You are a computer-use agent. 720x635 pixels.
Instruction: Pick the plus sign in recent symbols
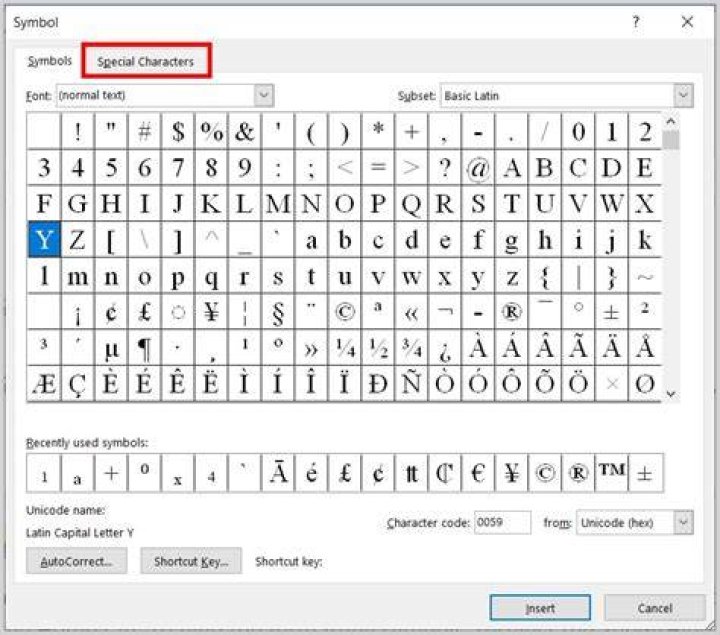pyautogui.click(x=111, y=473)
